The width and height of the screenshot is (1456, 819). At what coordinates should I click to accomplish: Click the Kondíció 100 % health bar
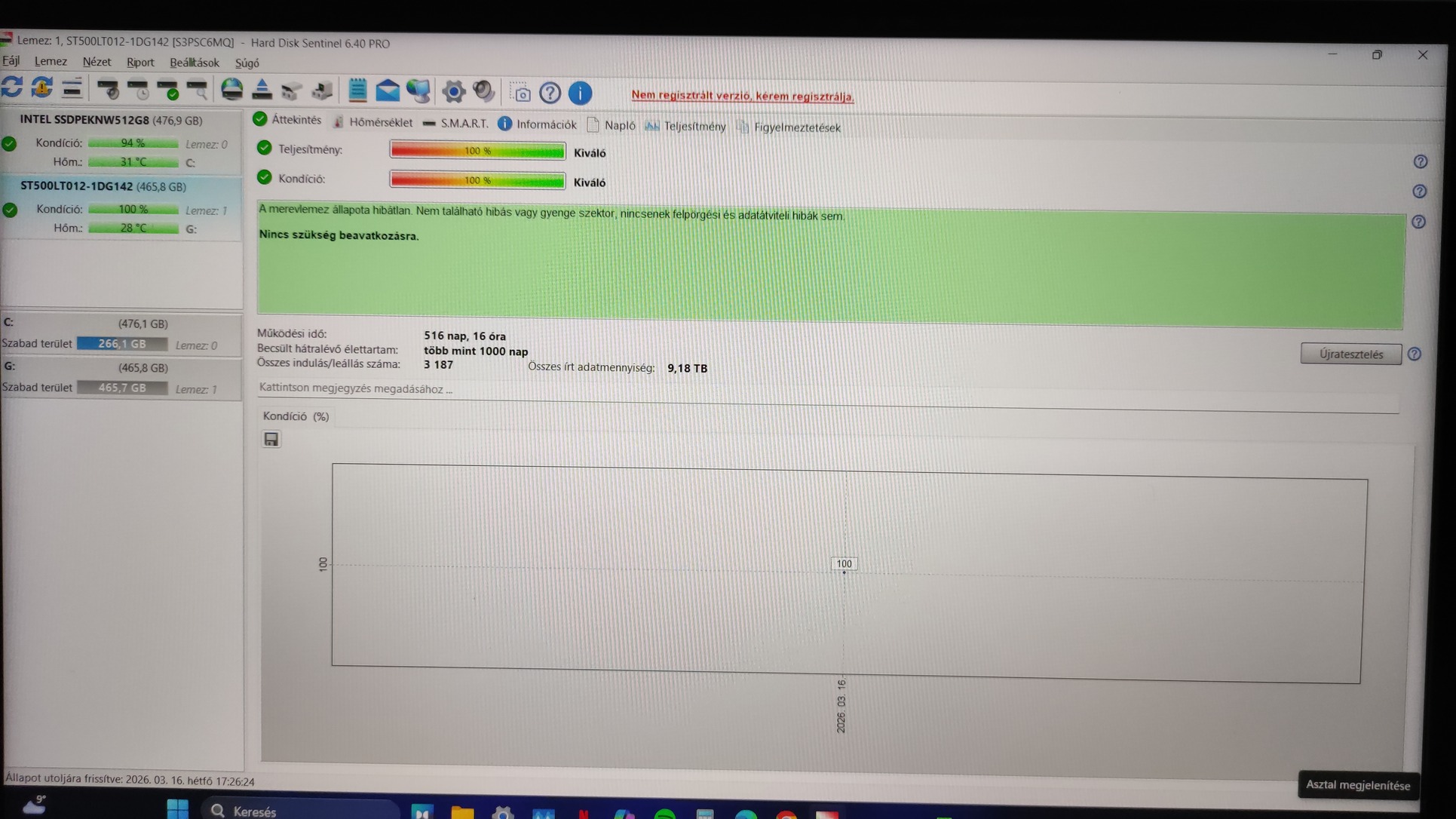pyautogui.click(x=477, y=180)
